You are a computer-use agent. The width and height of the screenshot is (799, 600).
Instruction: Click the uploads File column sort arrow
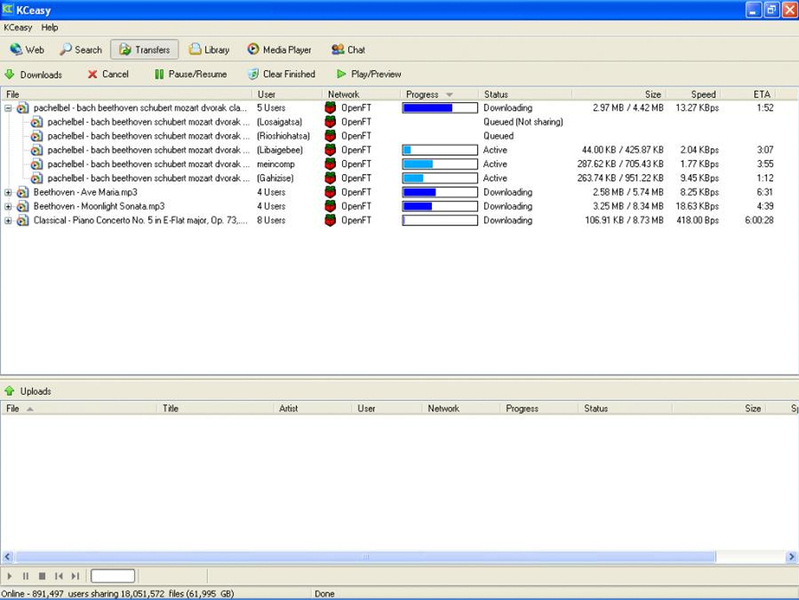(x=30, y=409)
